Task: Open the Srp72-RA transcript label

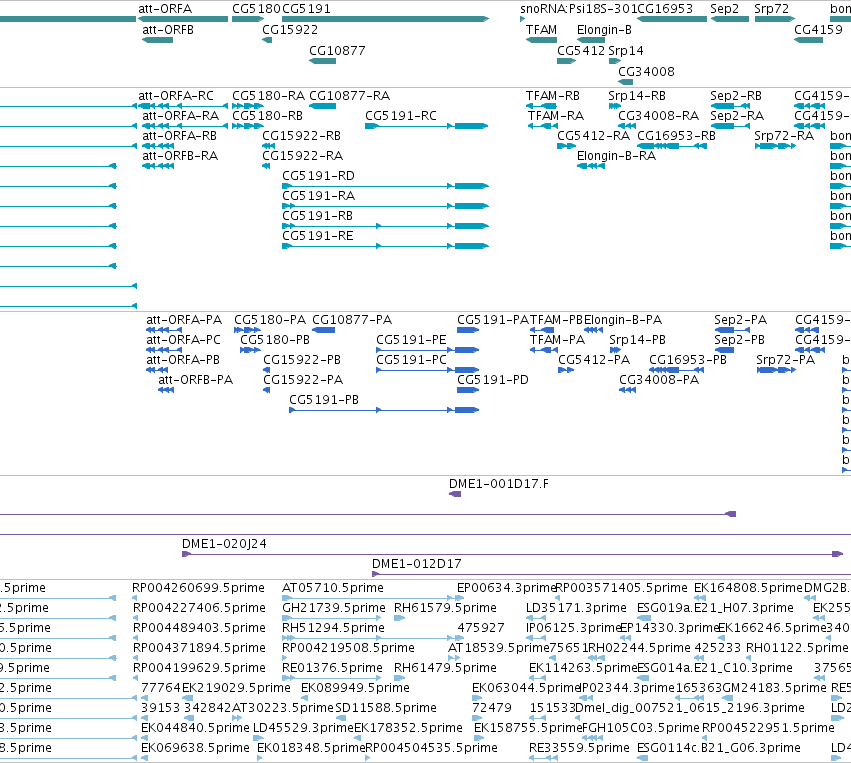Action: pos(784,136)
